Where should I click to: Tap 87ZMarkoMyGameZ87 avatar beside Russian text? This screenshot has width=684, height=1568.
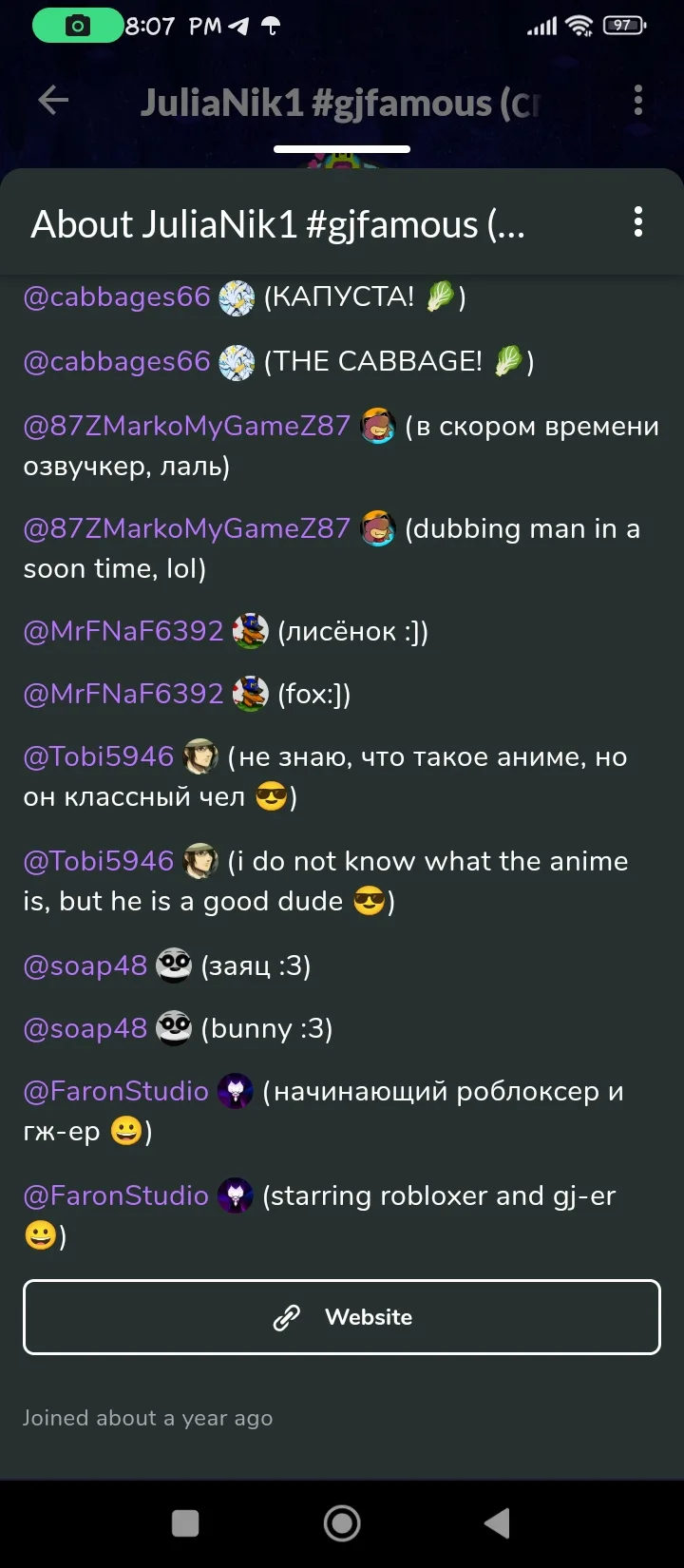click(x=378, y=427)
